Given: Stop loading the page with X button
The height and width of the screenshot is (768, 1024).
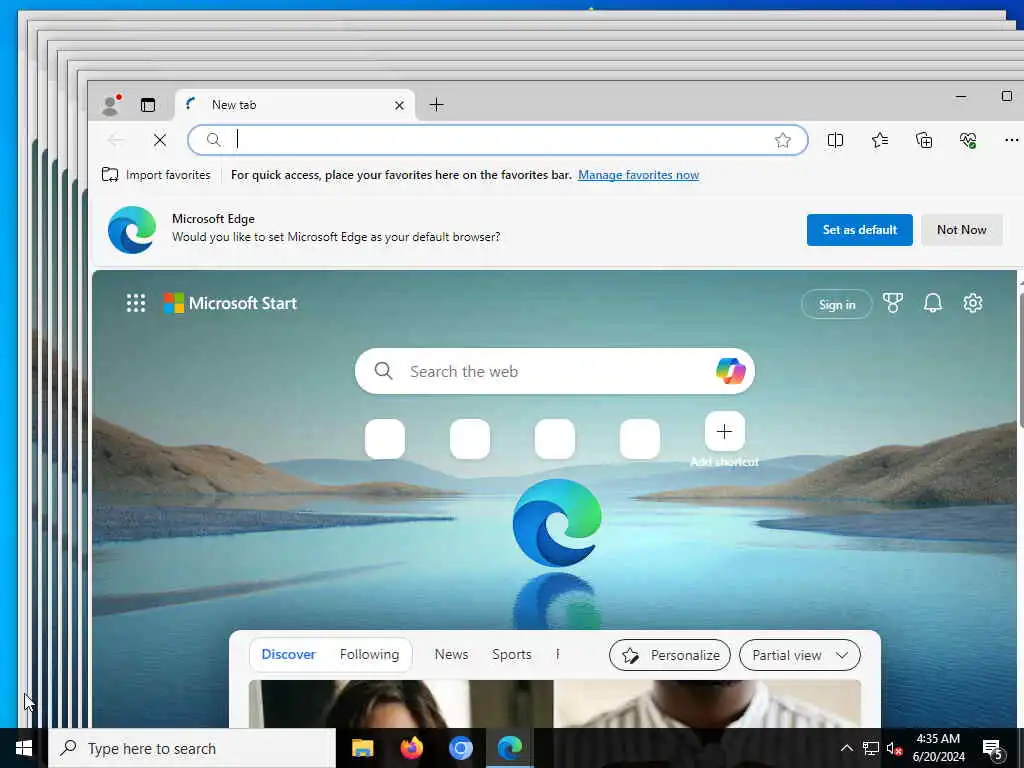Looking at the screenshot, I should pos(159,140).
